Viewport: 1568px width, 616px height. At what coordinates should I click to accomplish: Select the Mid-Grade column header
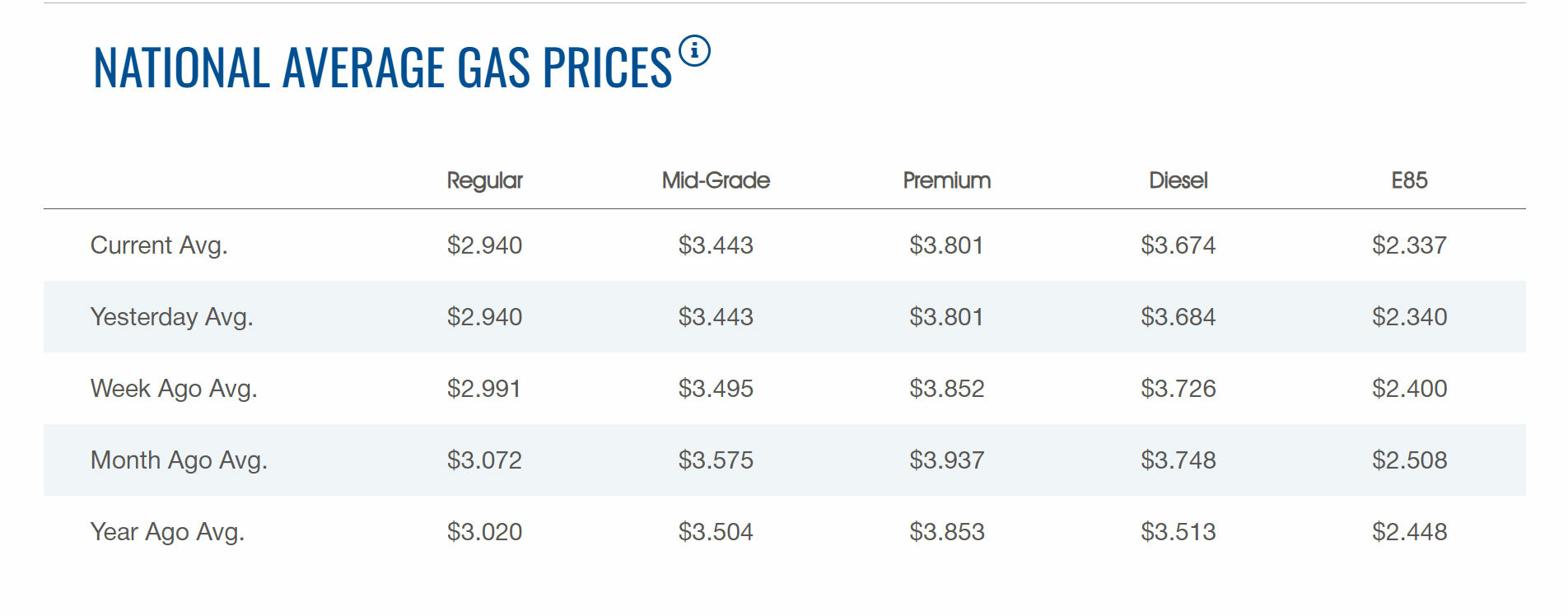(716, 180)
